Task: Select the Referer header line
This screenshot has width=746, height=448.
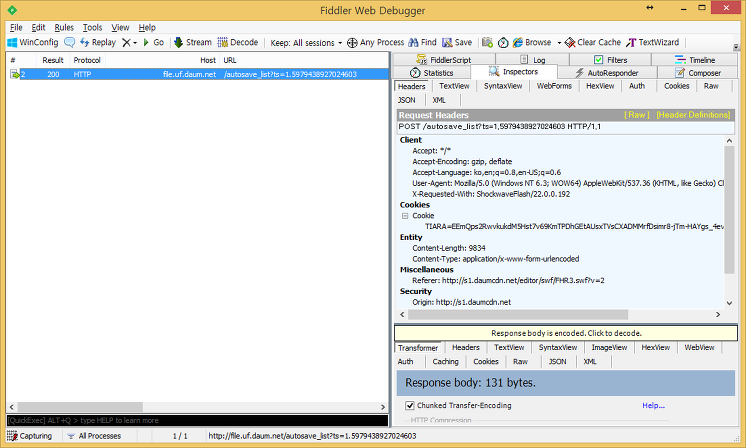Action: tap(508, 281)
